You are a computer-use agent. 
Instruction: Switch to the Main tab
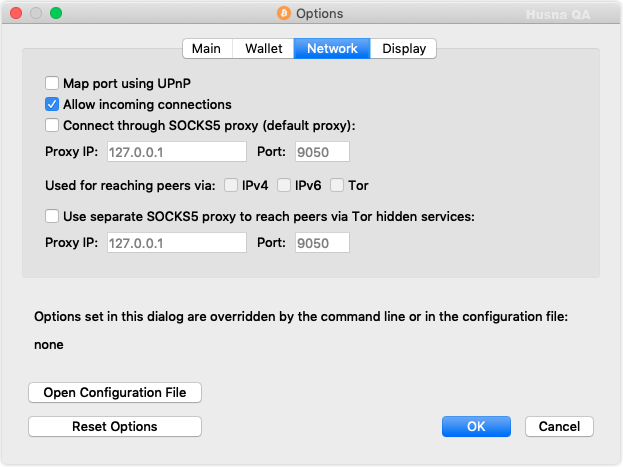tap(207, 48)
